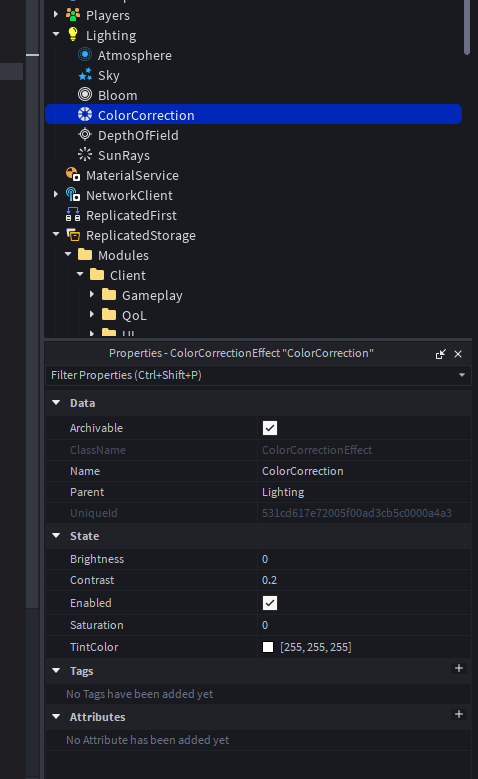Select the DepthOfField tree item

click(138, 135)
